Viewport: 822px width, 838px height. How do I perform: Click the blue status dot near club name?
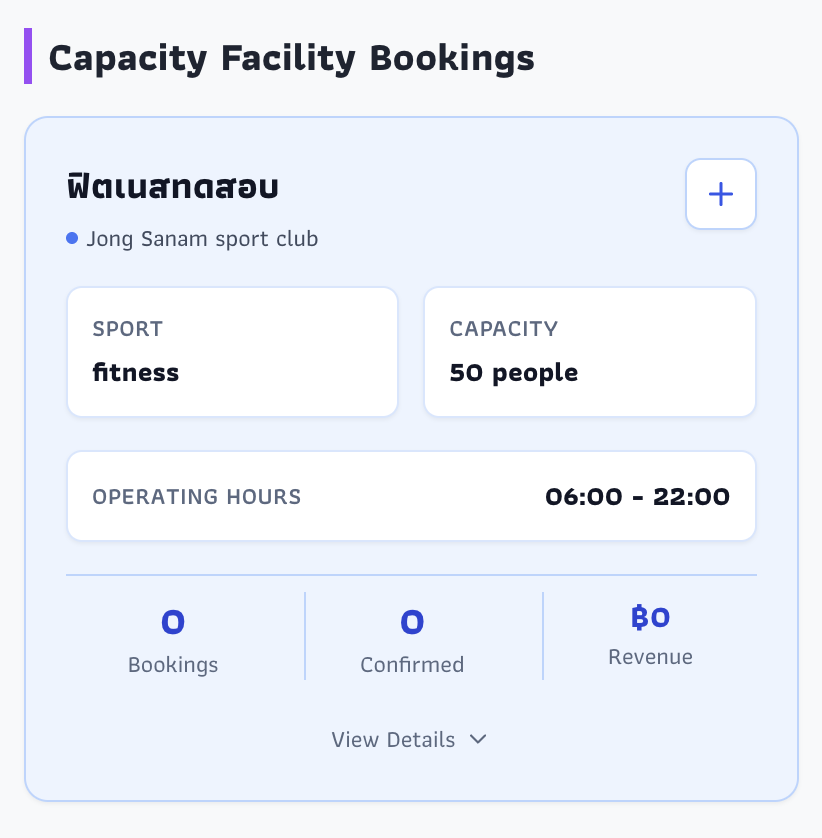(x=70, y=236)
